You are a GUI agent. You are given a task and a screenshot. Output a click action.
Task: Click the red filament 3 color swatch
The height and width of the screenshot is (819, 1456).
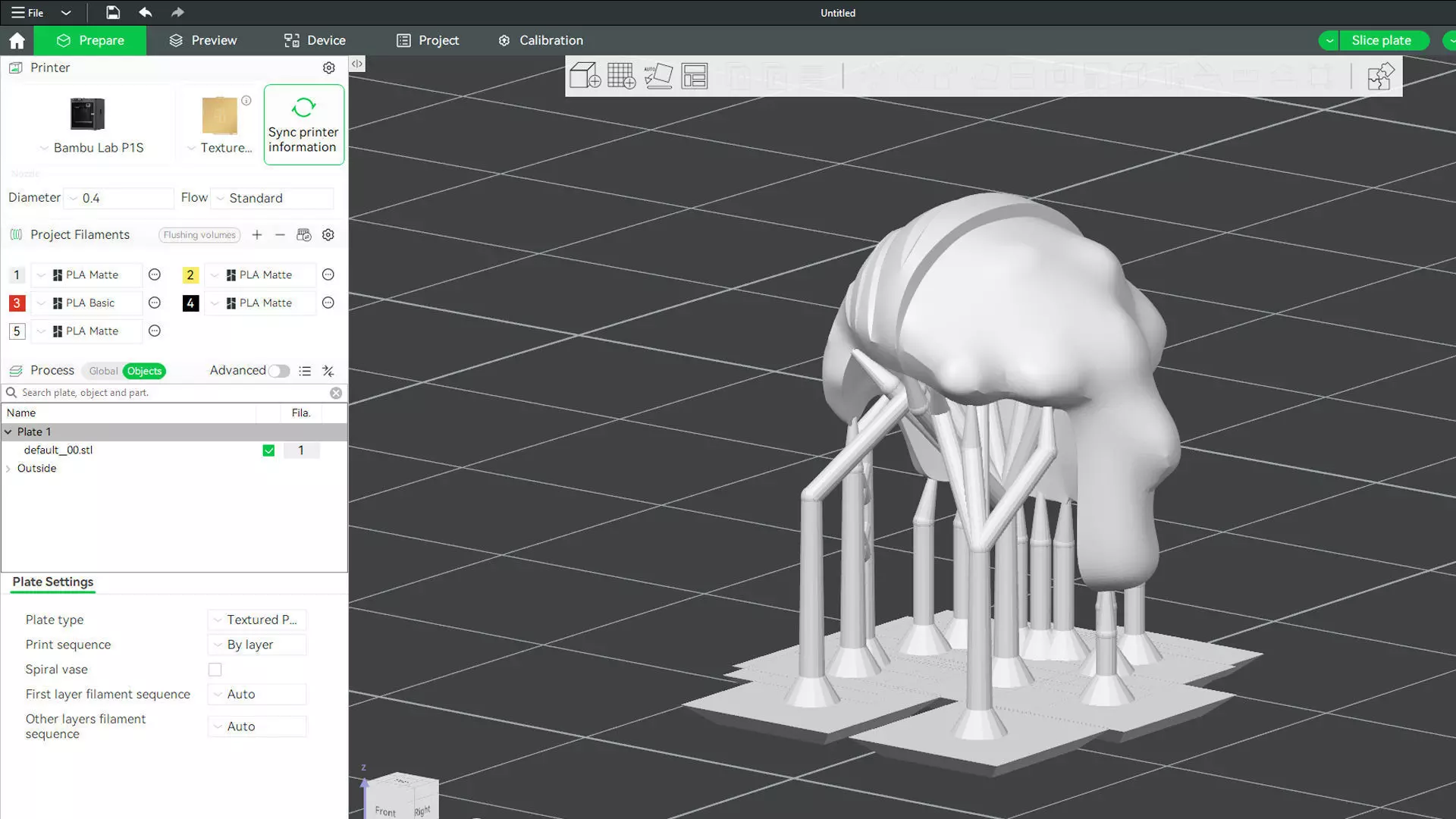coord(17,303)
